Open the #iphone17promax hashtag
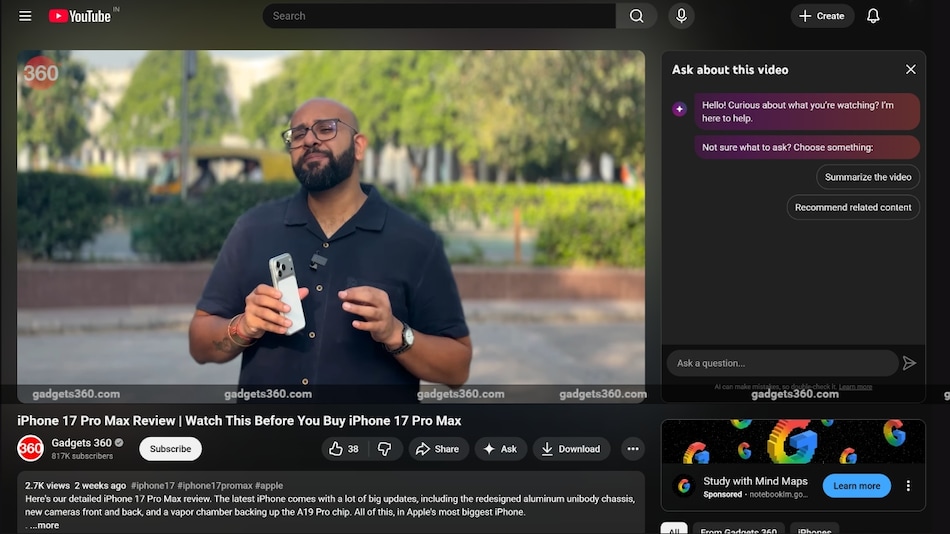Viewport: 950px width, 534px height. coord(214,486)
